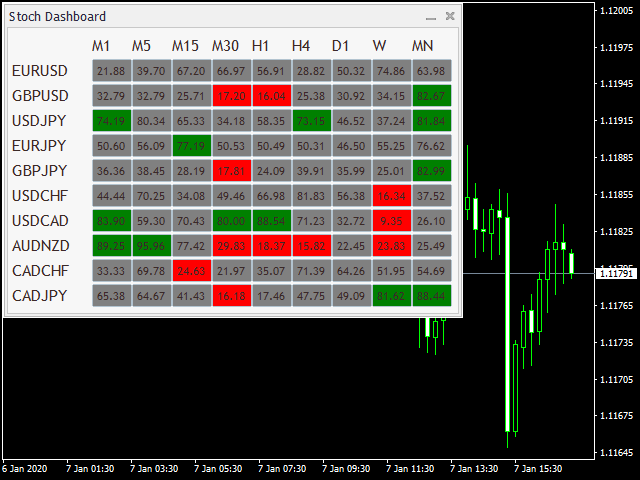The image size is (640, 480).
Task: Click CADJPY M1 cell 65.38
Action: coord(111,296)
